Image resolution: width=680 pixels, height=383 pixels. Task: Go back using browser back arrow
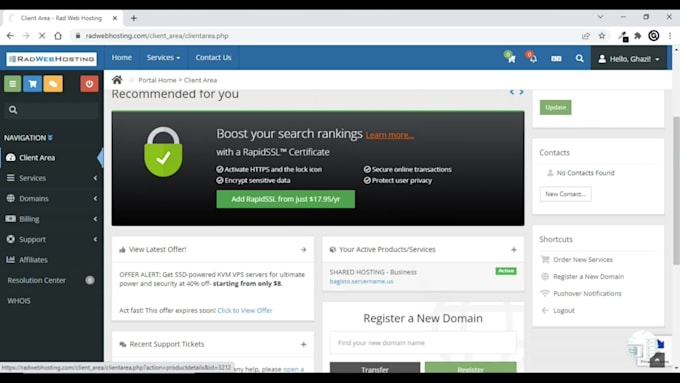[x=10, y=36]
